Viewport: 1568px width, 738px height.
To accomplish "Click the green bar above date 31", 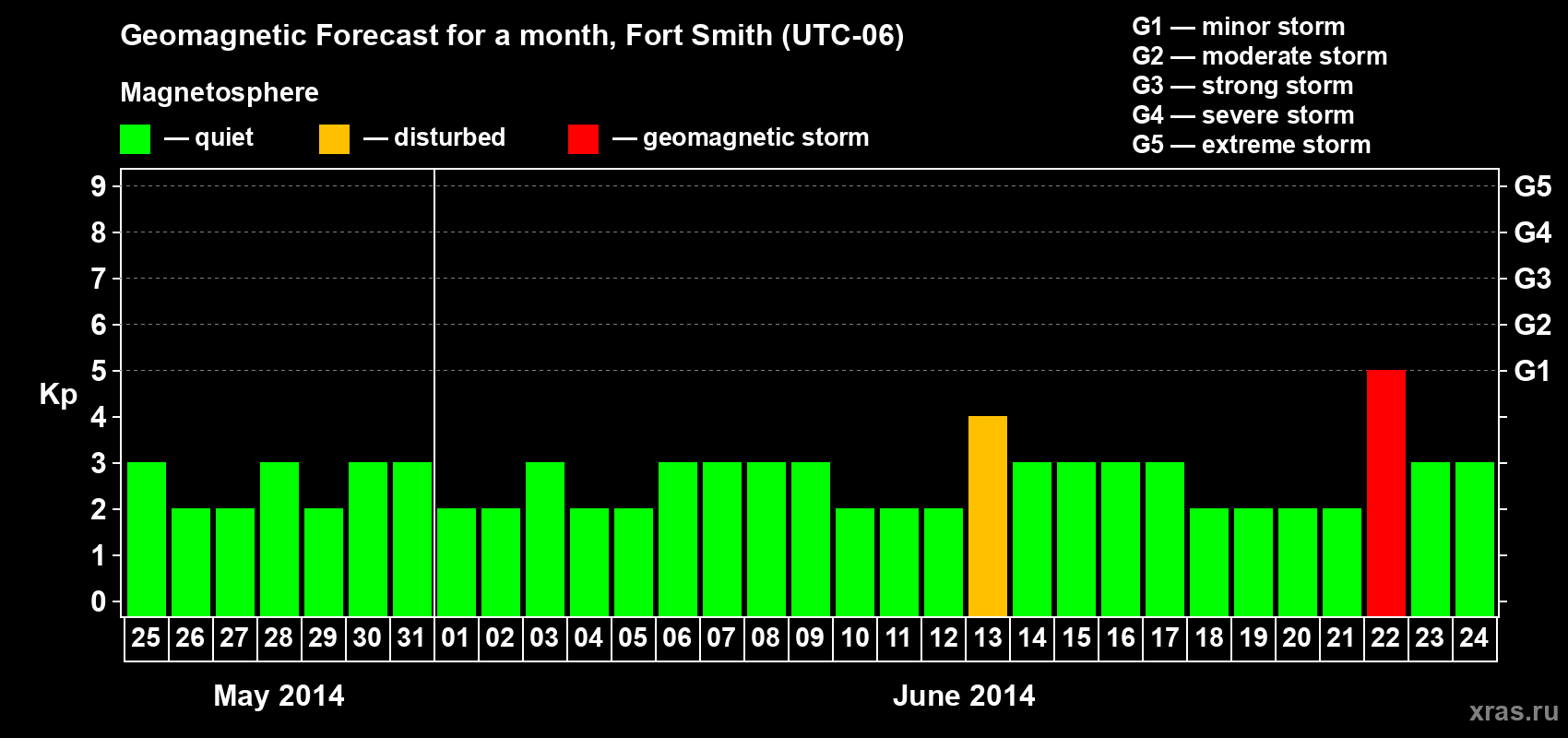I will (411, 539).
